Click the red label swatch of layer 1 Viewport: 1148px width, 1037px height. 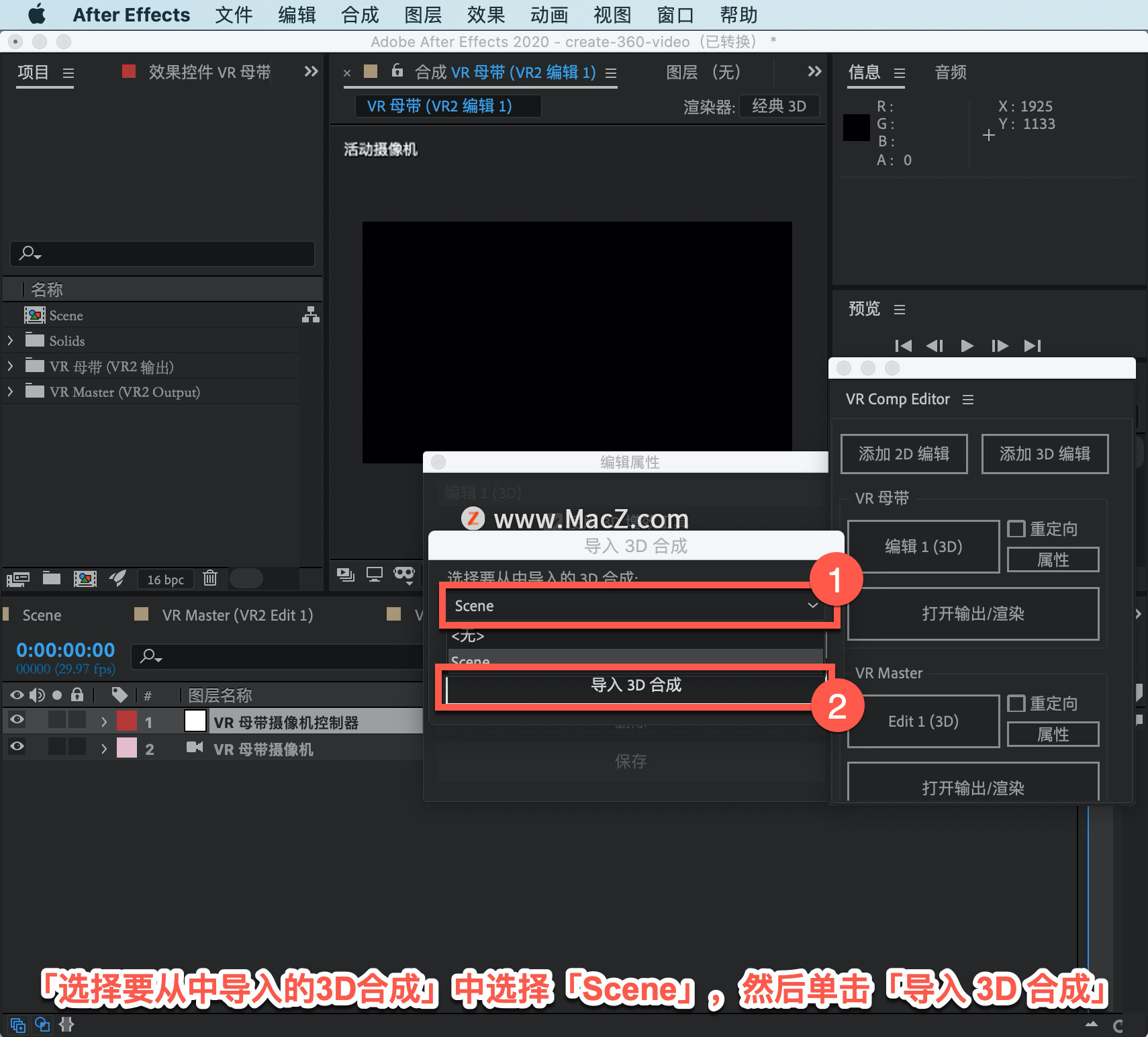click(127, 721)
